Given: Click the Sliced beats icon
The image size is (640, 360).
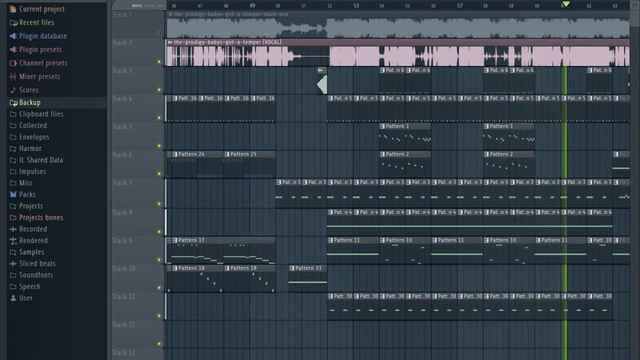Looking at the screenshot, I should click(13, 263).
